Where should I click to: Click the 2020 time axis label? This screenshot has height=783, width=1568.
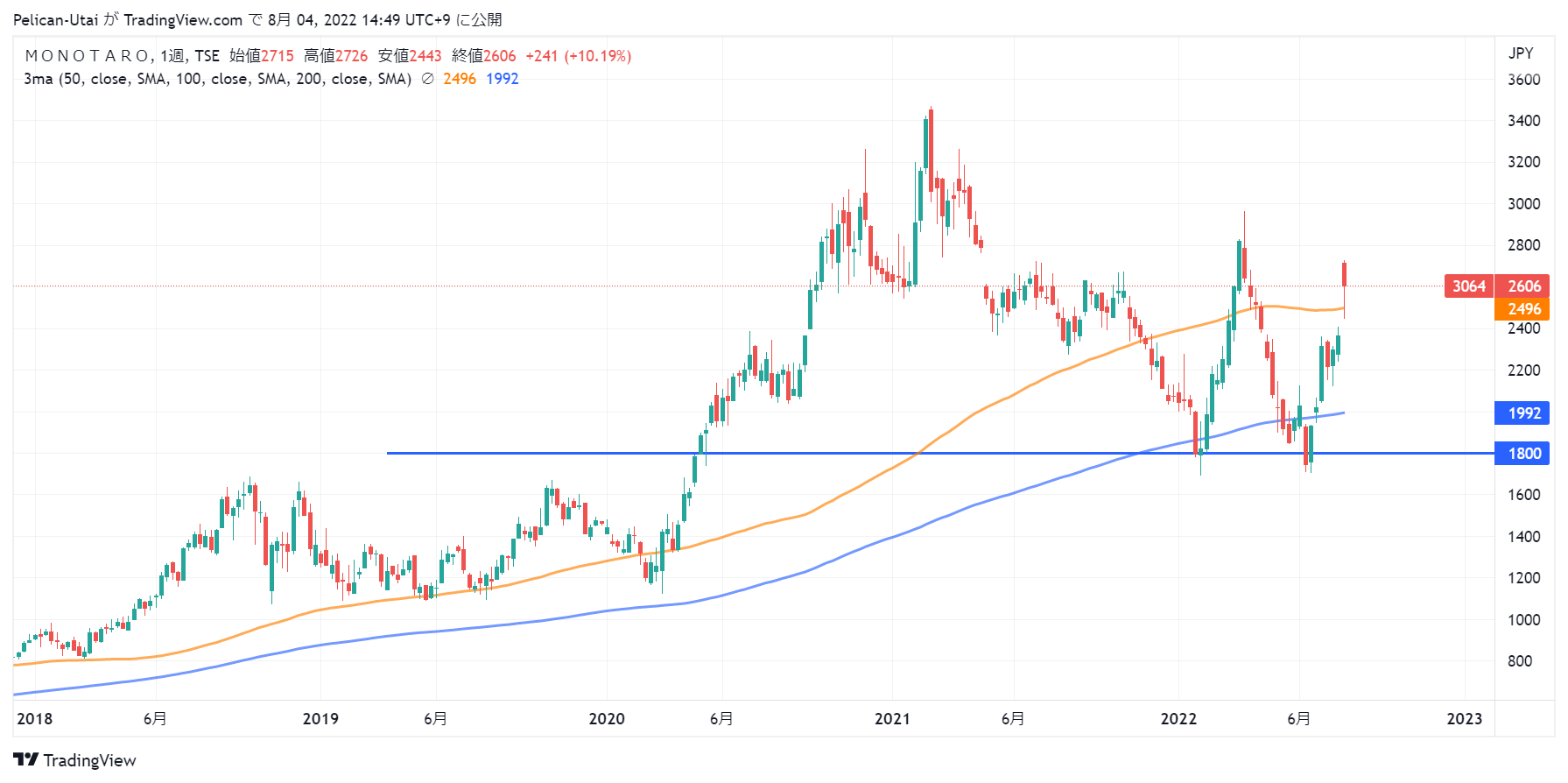point(607,719)
